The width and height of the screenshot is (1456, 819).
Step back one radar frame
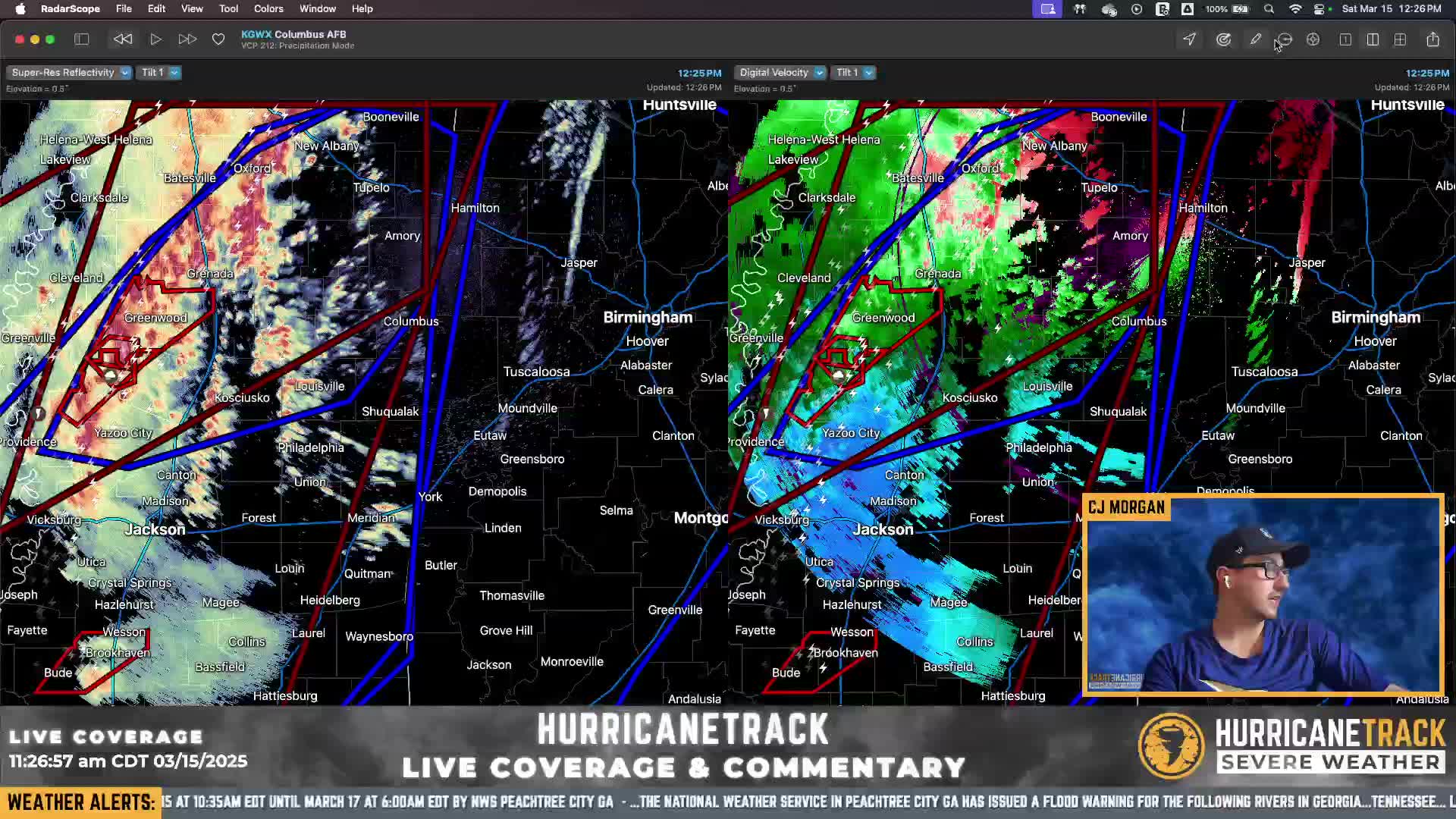coord(123,39)
